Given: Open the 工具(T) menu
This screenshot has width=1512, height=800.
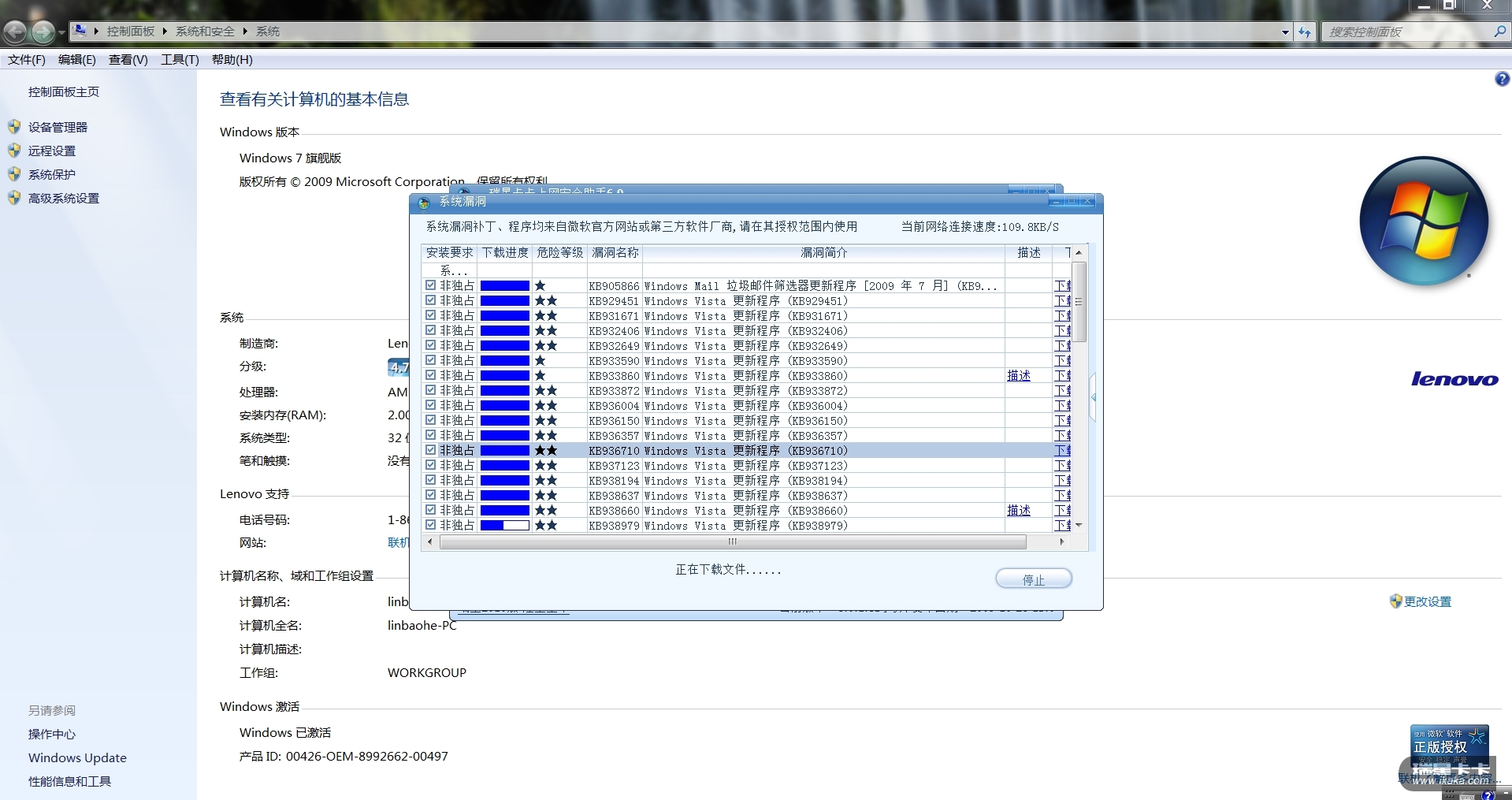Looking at the screenshot, I should pos(180,60).
